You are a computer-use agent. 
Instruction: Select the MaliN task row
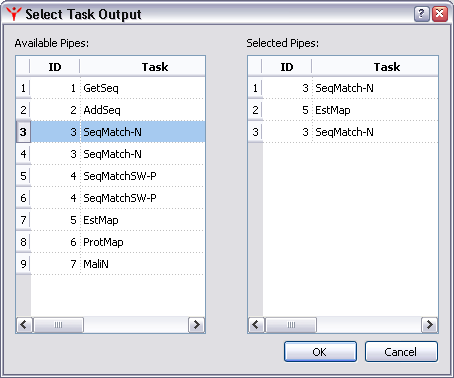pyautogui.click(x=117, y=264)
